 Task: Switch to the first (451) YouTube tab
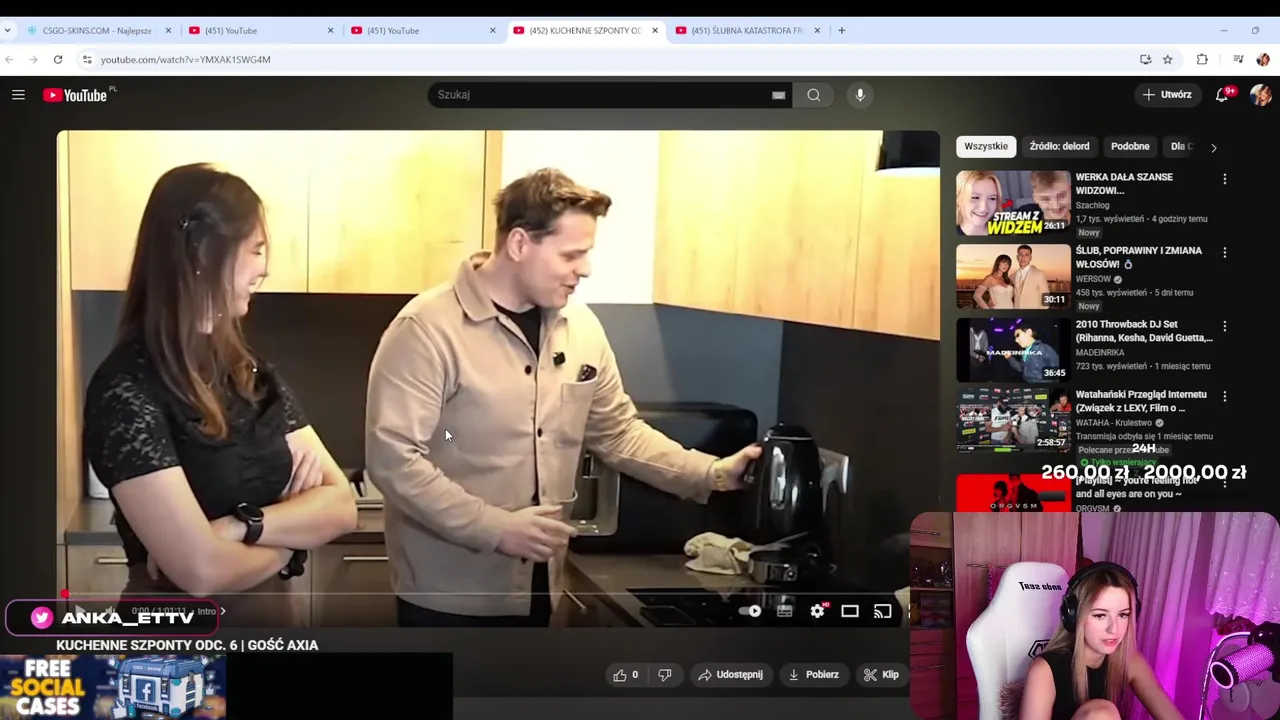260,30
